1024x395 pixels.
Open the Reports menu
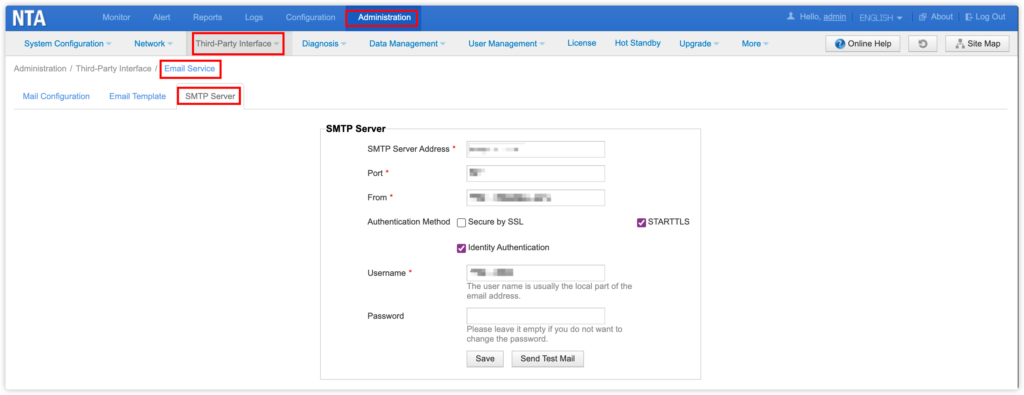(x=208, y=18)
